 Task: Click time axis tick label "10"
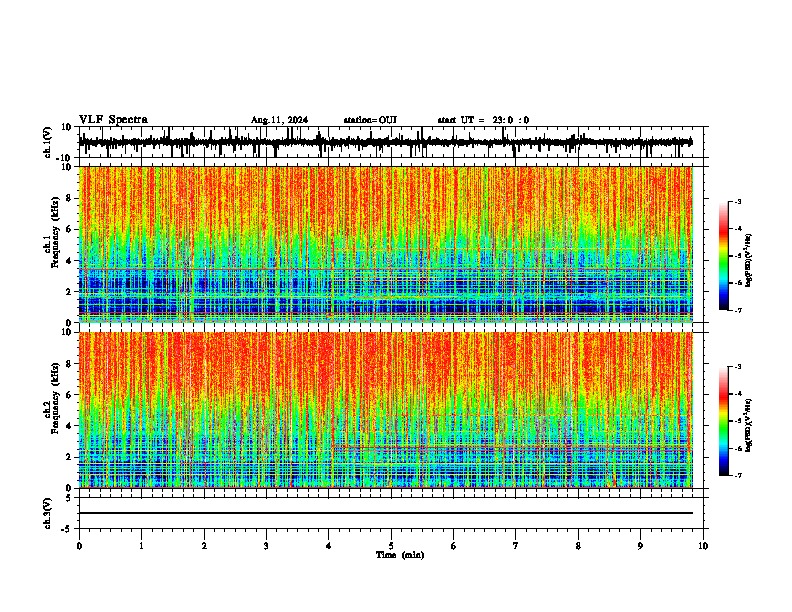[703, 546]
